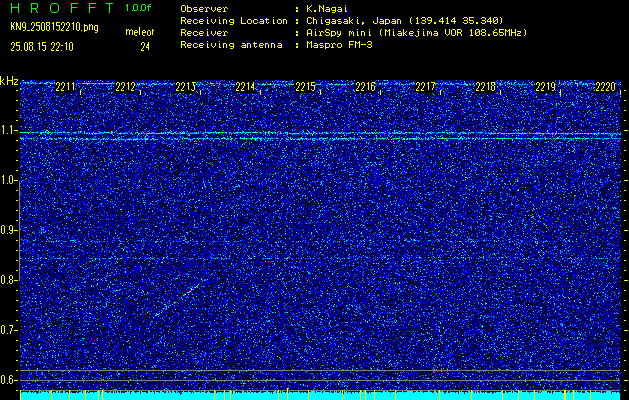This screenshot has height=400, width=629.
Task: Select the filename KN9_2508152210.png
Action: pos(54,27)
